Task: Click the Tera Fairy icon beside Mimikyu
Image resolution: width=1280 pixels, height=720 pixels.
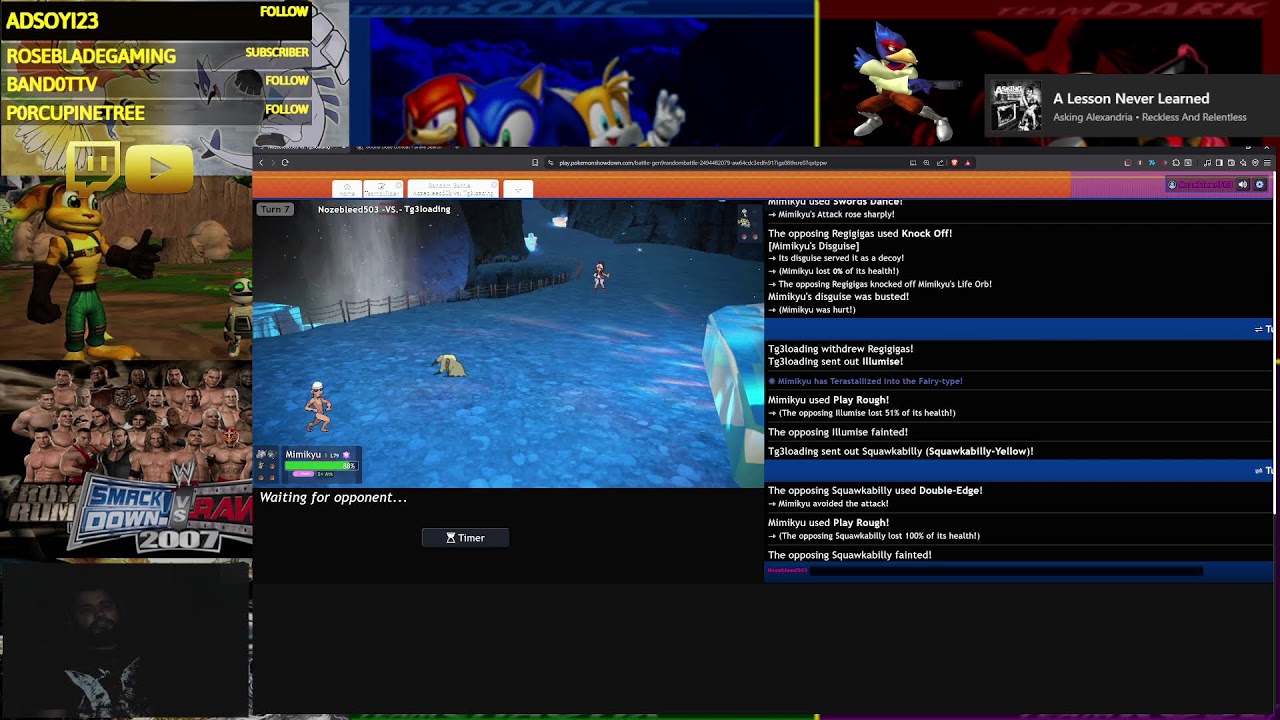Action: coord(347,455)
